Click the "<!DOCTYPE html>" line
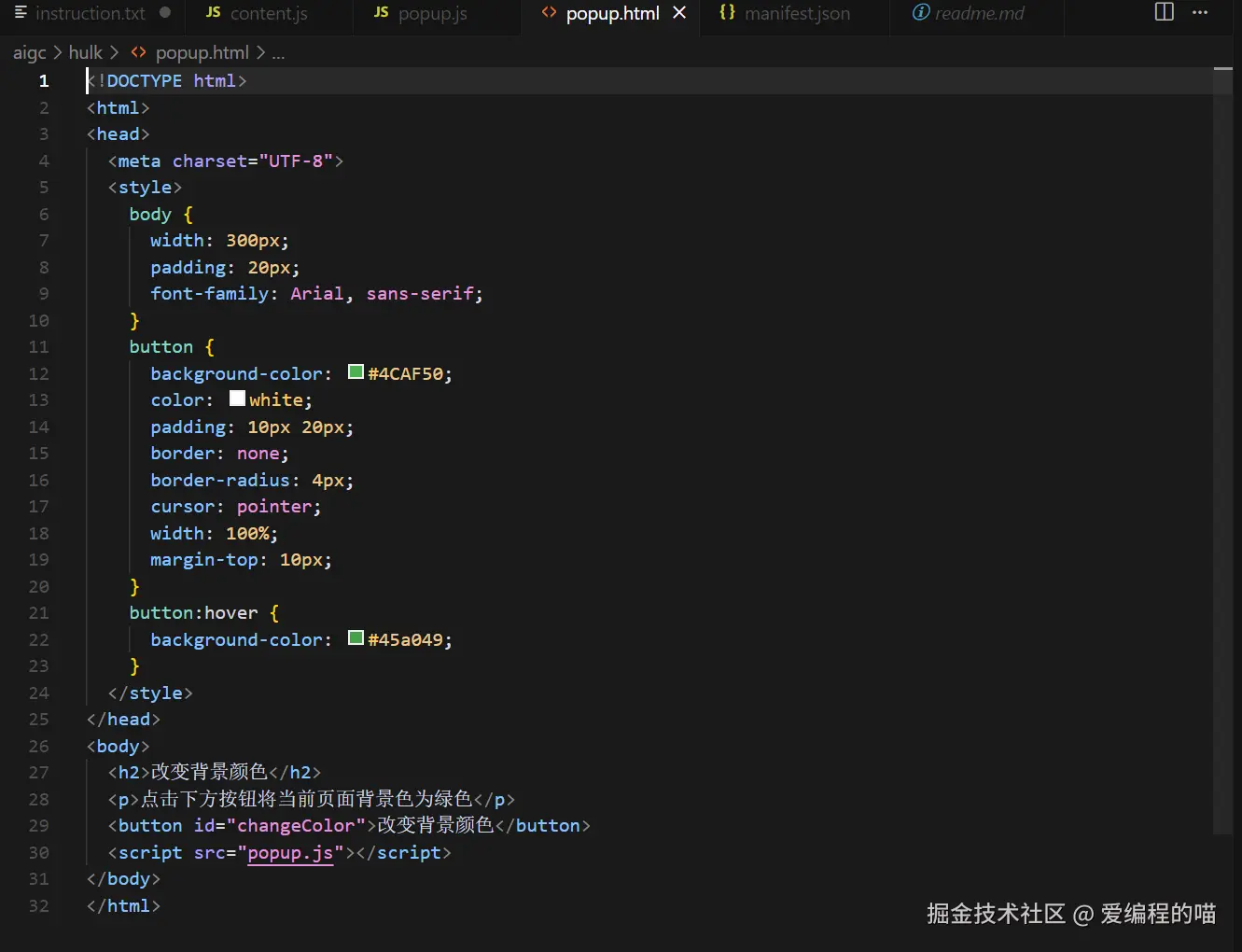 tap(167, 81)
